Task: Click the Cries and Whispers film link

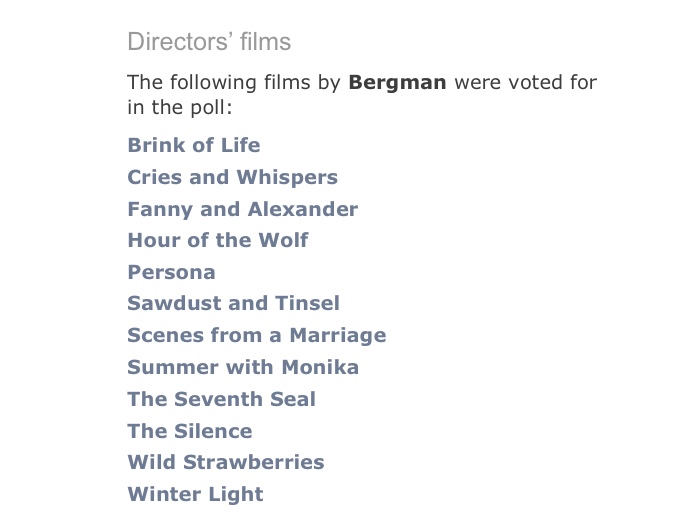Action: [x=232, y=177]
